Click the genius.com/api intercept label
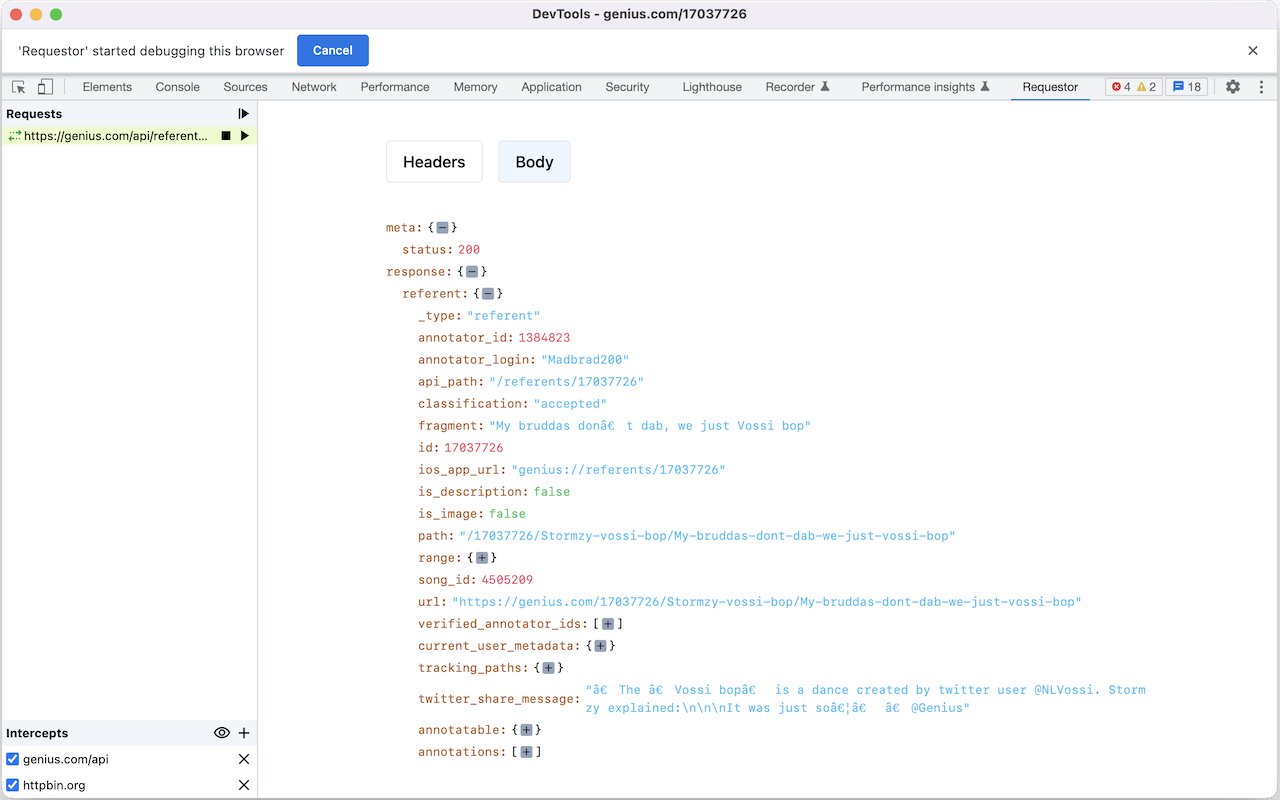This screenshot has width=1280, height=800. click(x=66, y=759)
